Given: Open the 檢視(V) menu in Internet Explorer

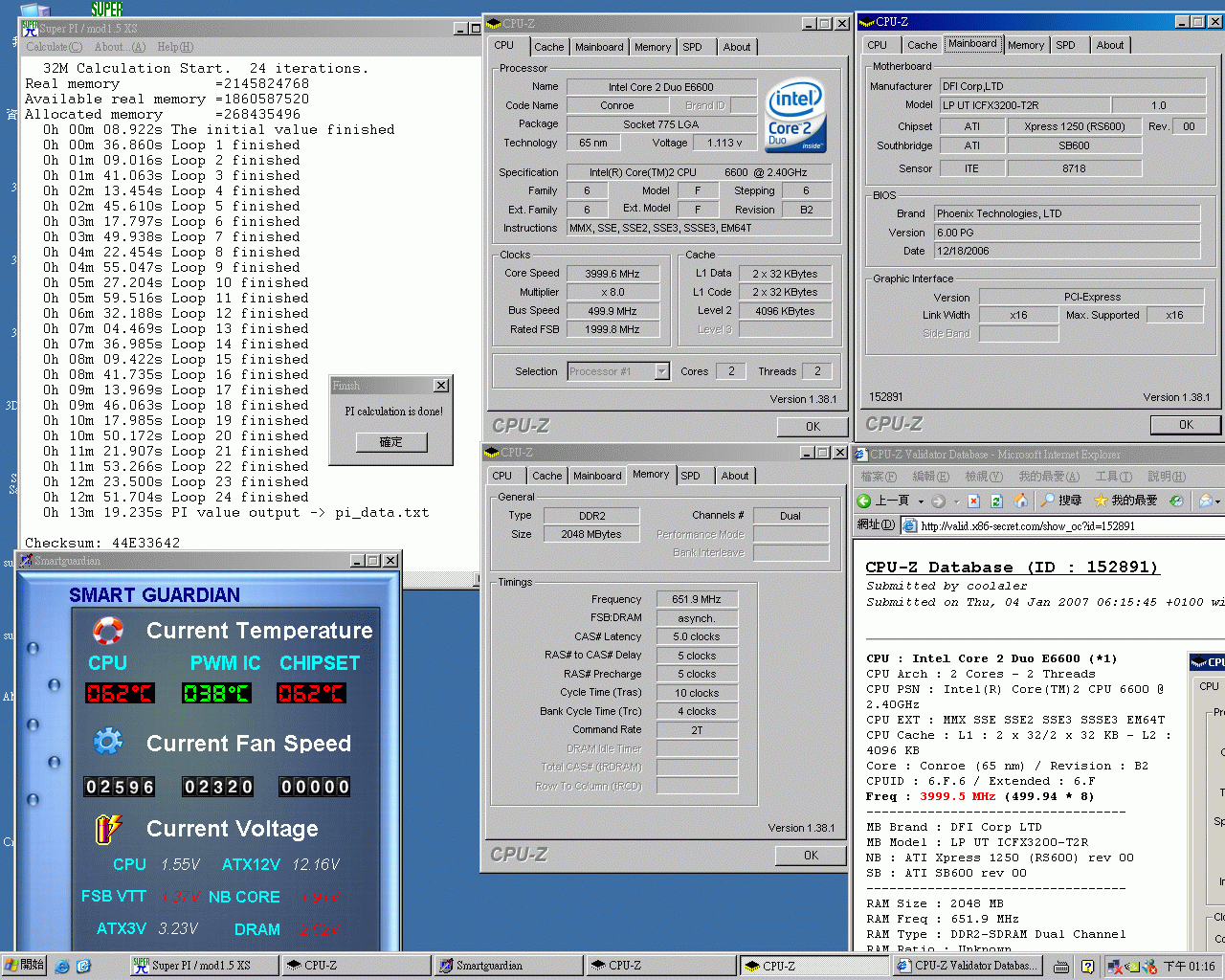Looking at the screenshot, I should (x=983, y=477).
